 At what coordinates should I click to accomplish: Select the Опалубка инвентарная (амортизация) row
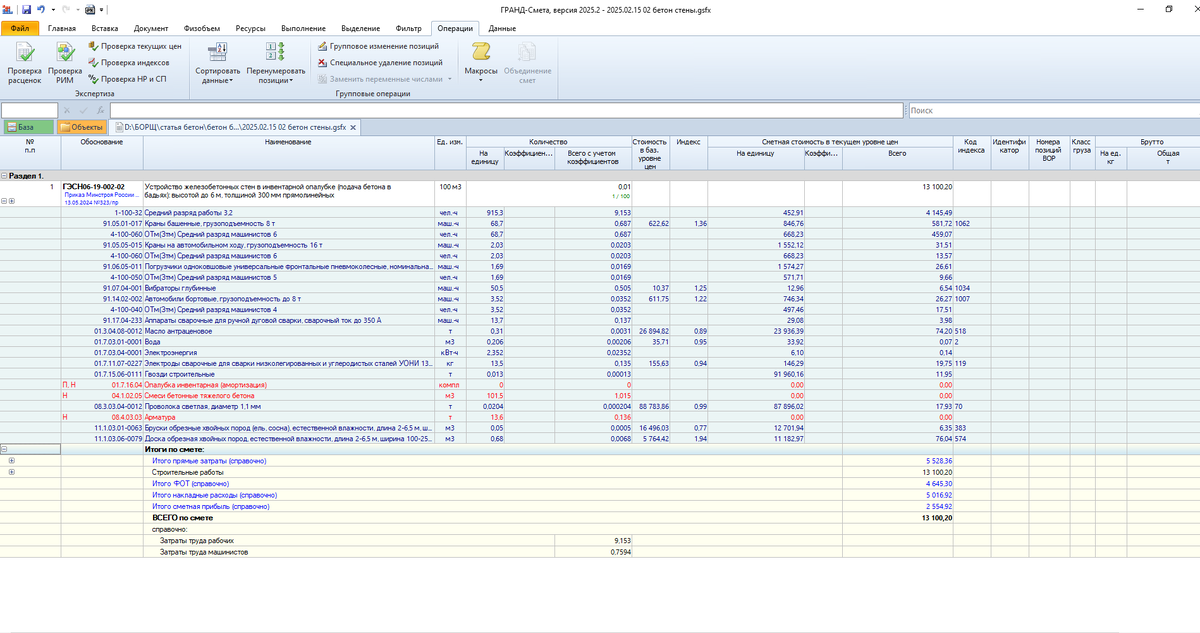[x=600, y=384]
